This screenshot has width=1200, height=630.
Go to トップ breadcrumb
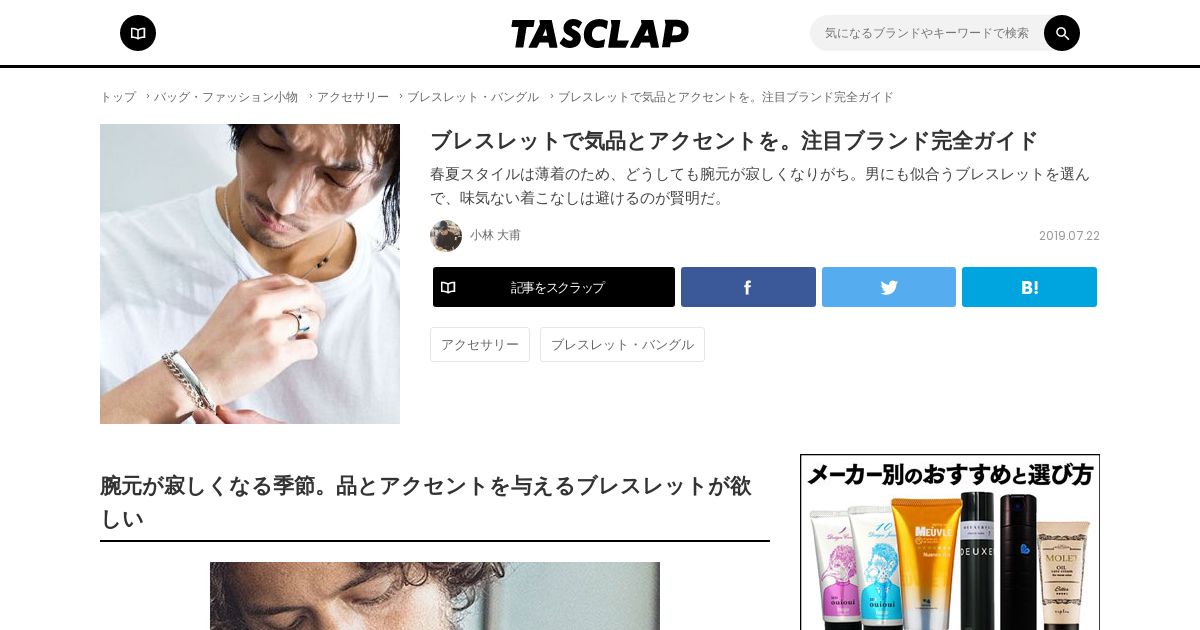click(118, 97)
